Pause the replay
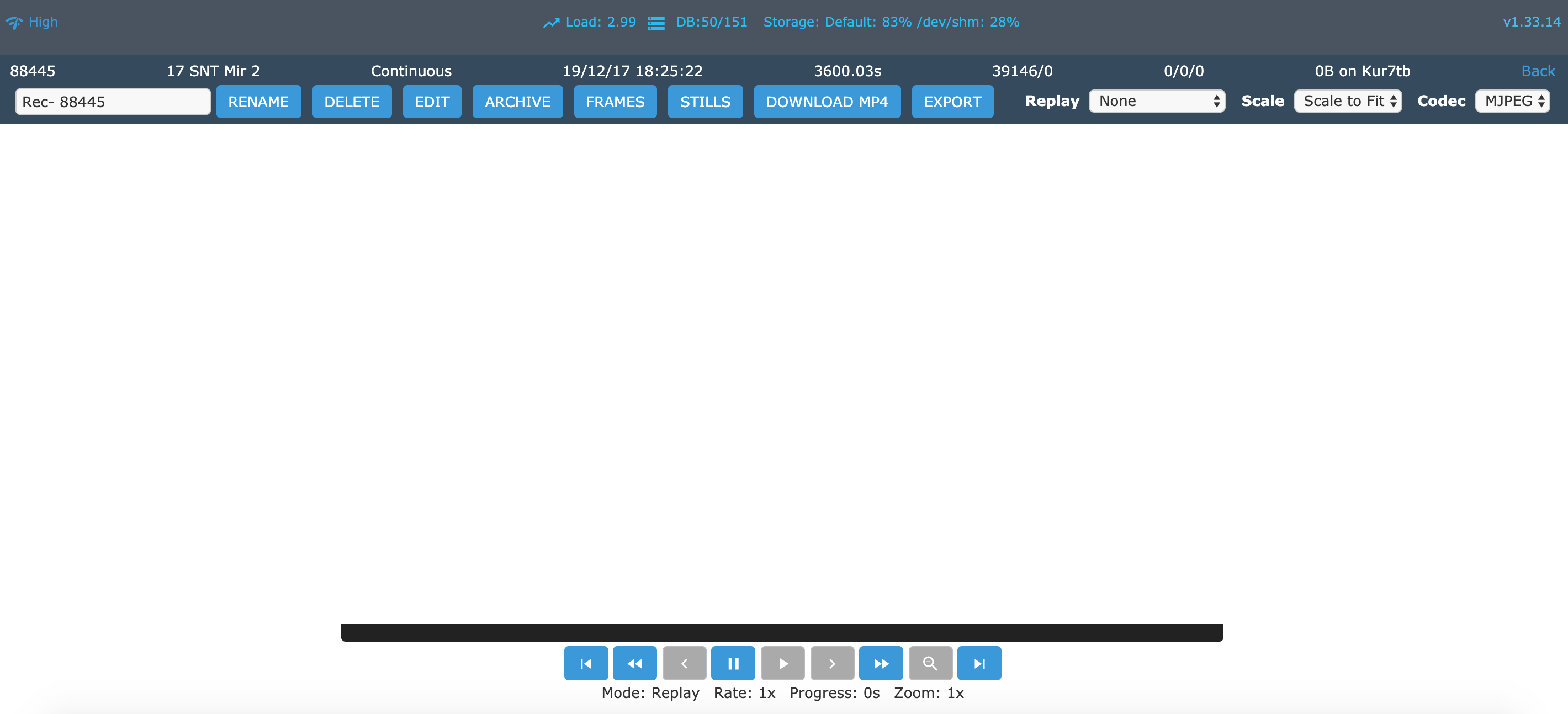This screenshot has height=714, width=1568. [x=733, y=663]
